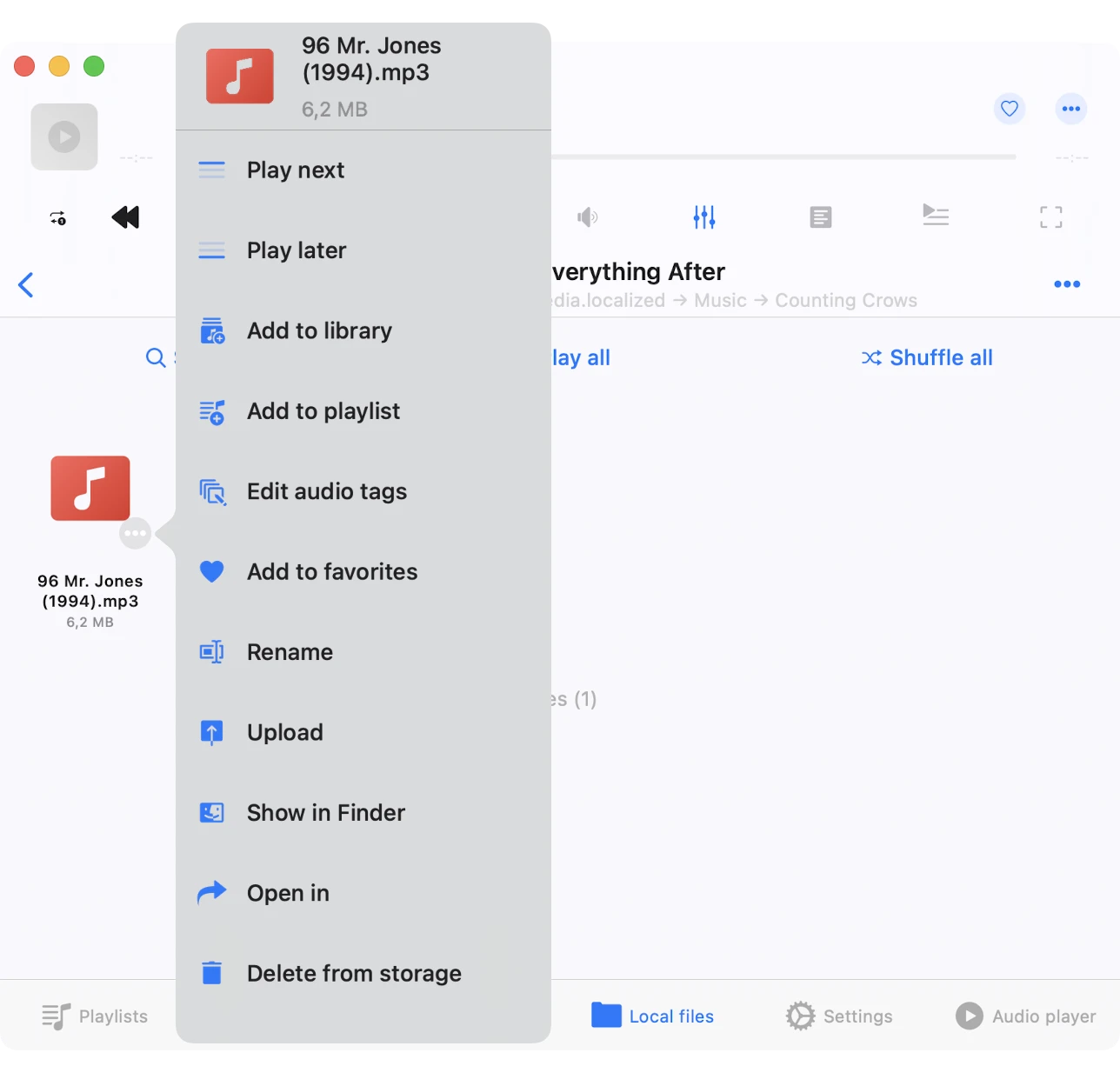
Task: Show the play queue list icon
Action: click(935, 215)
